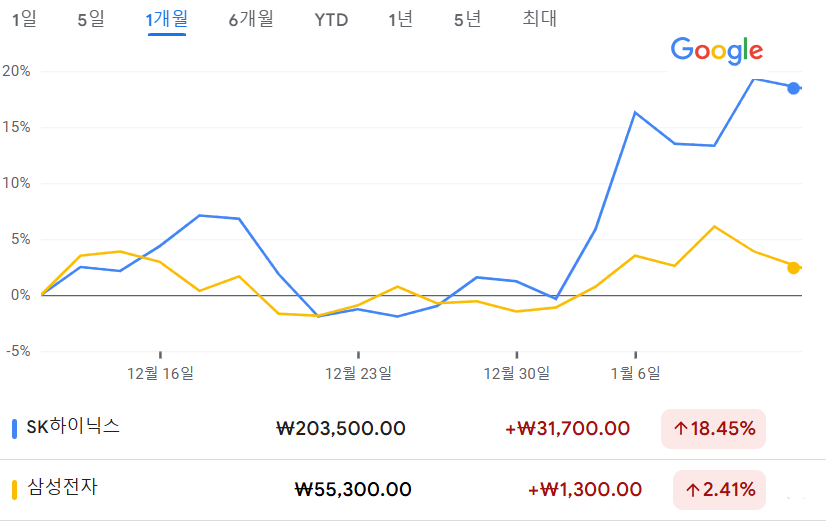Select the 1일 time range tab
The height and width of the screenshot is (527, 837).
pos(24,19)
